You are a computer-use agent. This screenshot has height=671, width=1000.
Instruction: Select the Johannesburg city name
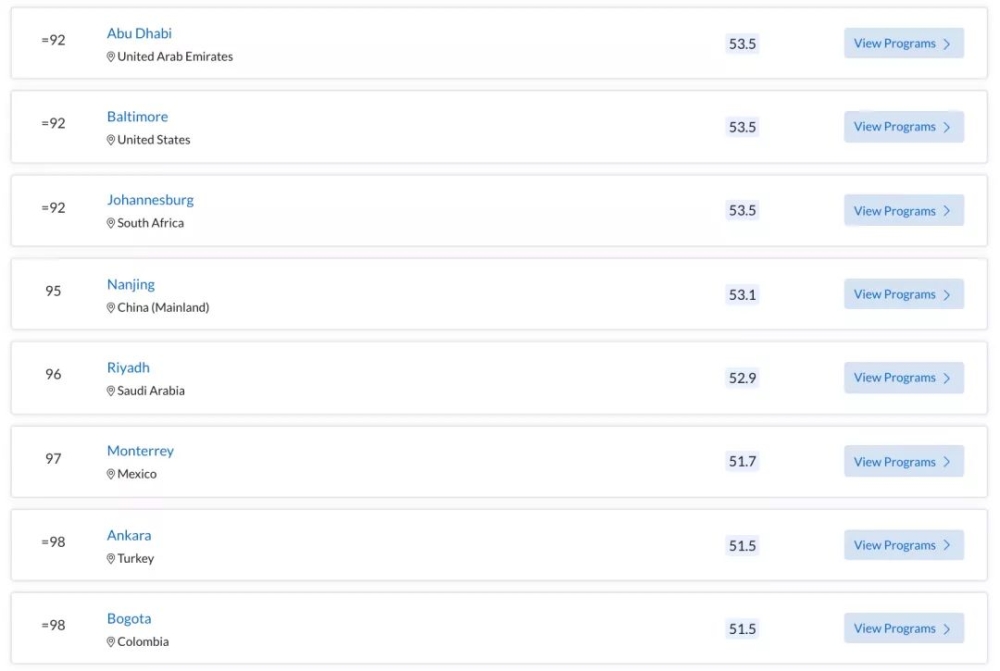(150, 200)
